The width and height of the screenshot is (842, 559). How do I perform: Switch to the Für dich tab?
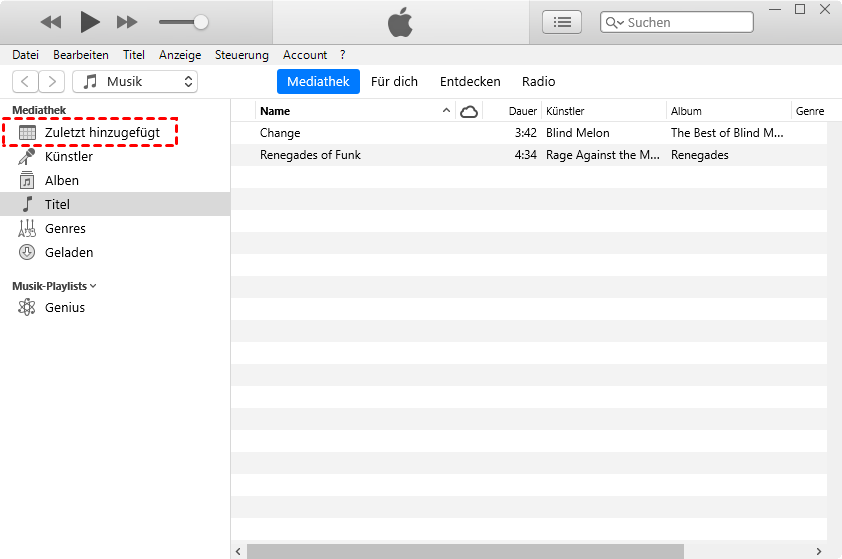(394, 82)
